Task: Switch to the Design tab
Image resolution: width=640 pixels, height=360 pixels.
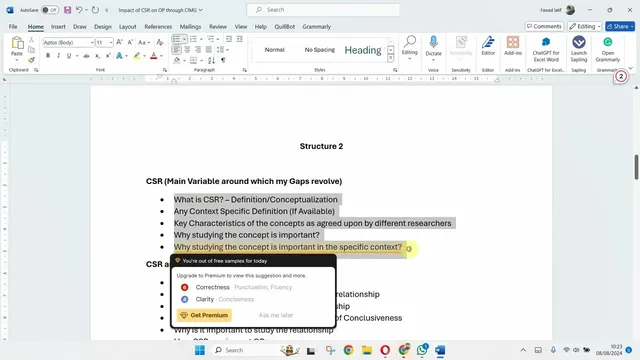Action: point(102,27)
